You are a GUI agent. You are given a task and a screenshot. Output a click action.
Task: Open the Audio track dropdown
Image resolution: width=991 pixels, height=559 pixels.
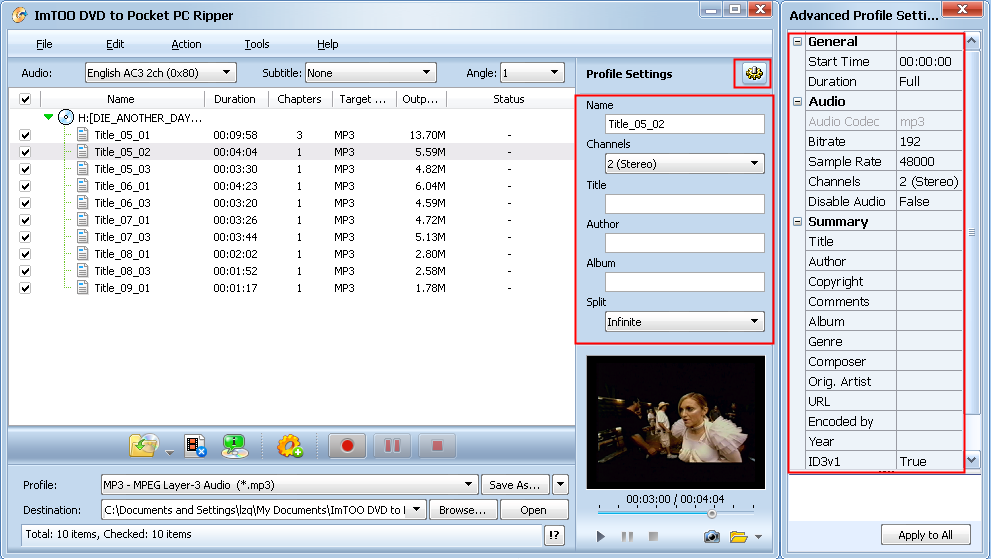pyautogui.click(x=161, y=73)
